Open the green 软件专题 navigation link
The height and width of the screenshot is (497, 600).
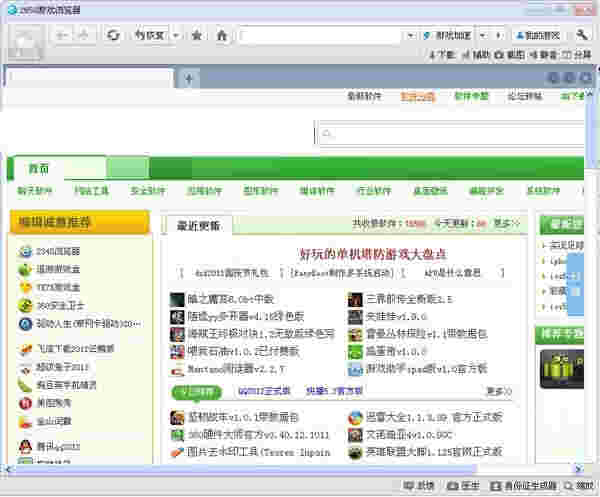coord(471,96)
